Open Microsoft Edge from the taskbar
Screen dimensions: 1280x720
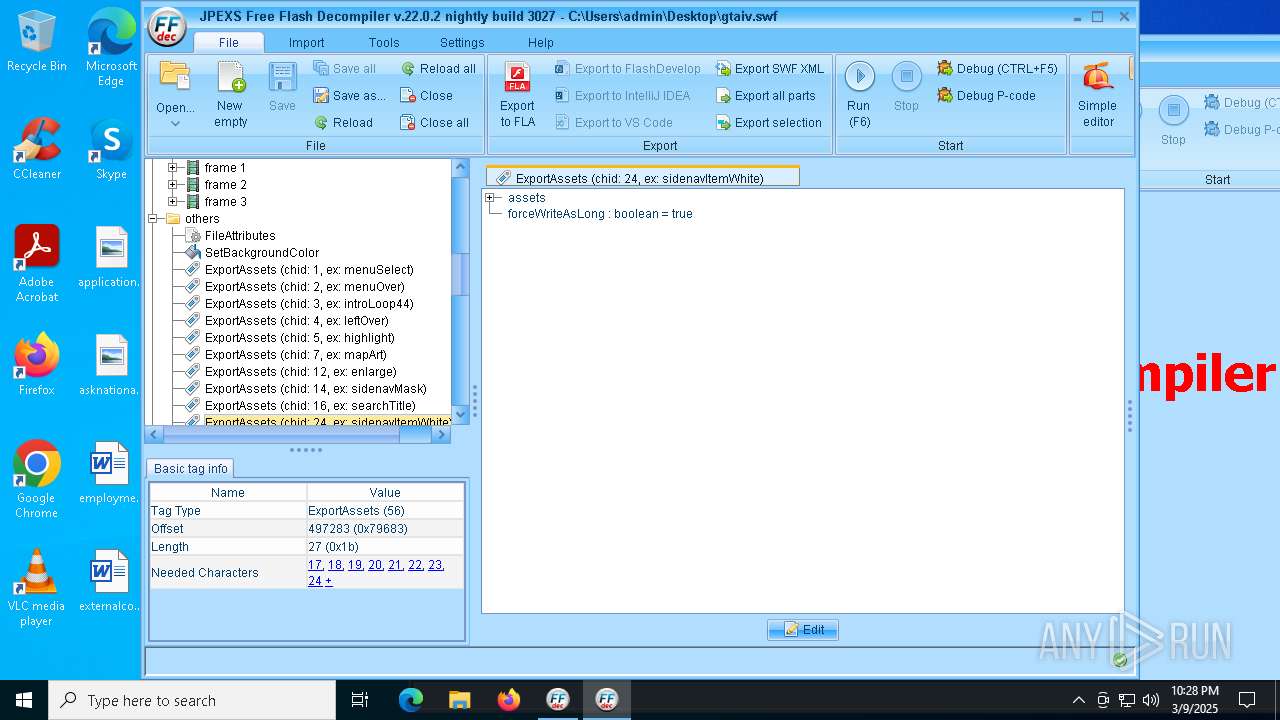click(411, 700)
